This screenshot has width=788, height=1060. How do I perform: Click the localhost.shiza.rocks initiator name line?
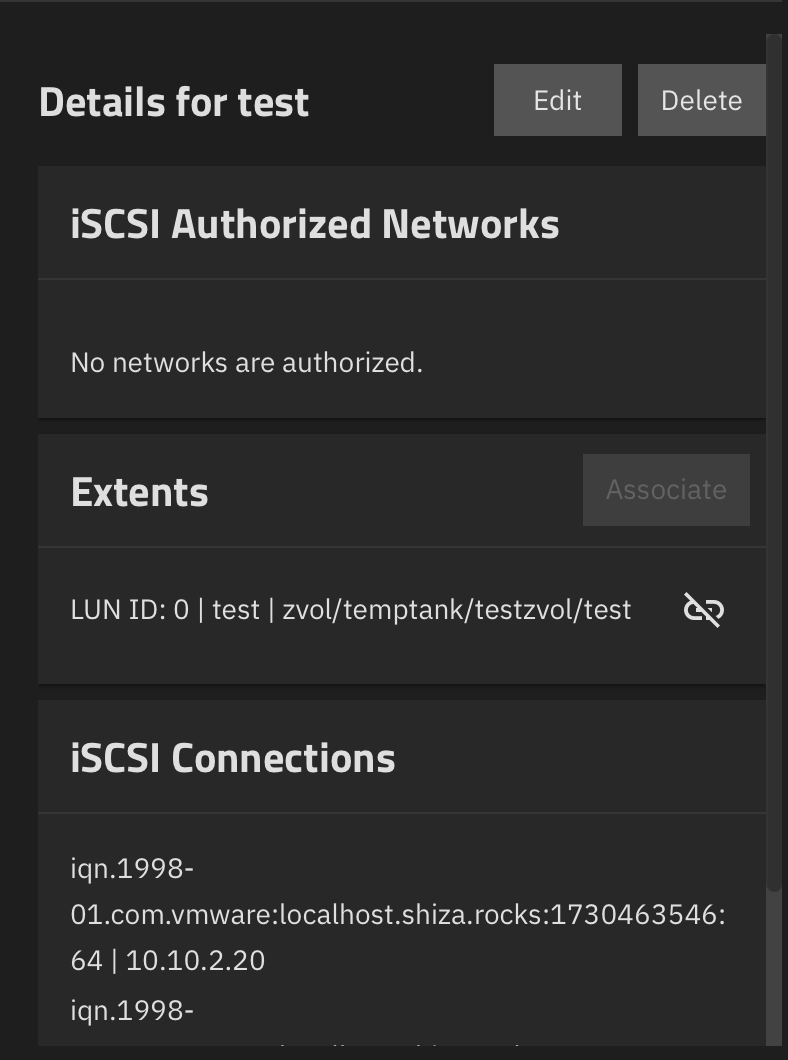(398, 915)
